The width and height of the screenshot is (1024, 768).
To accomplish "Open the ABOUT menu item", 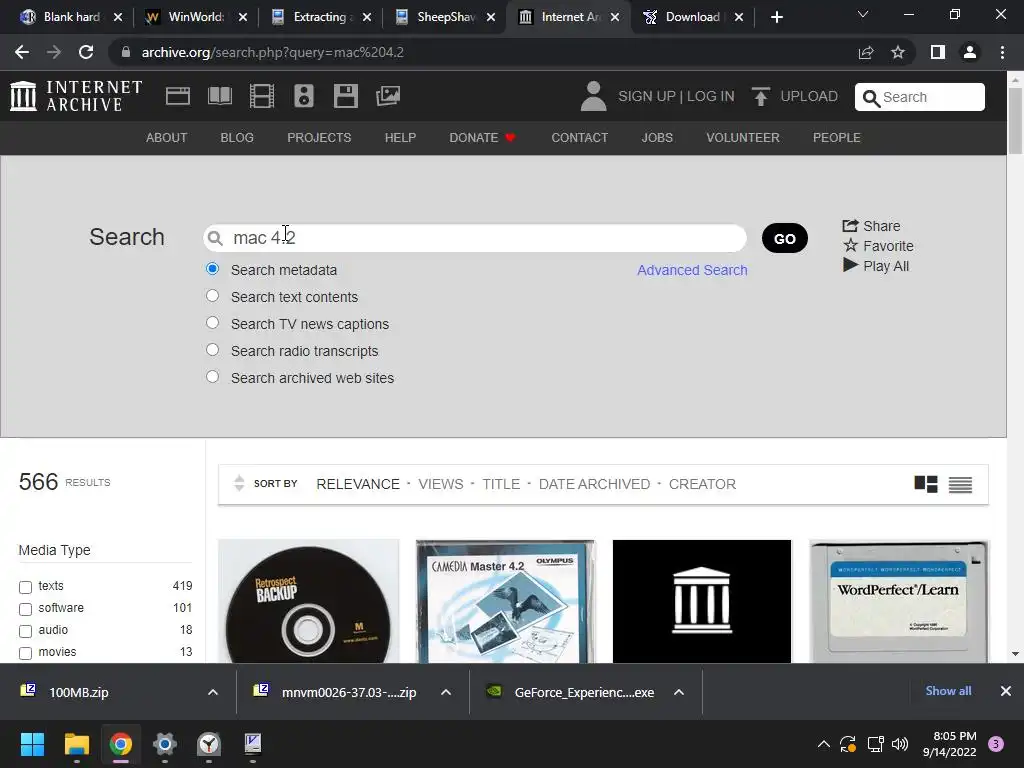I will (x=167, y=138).
